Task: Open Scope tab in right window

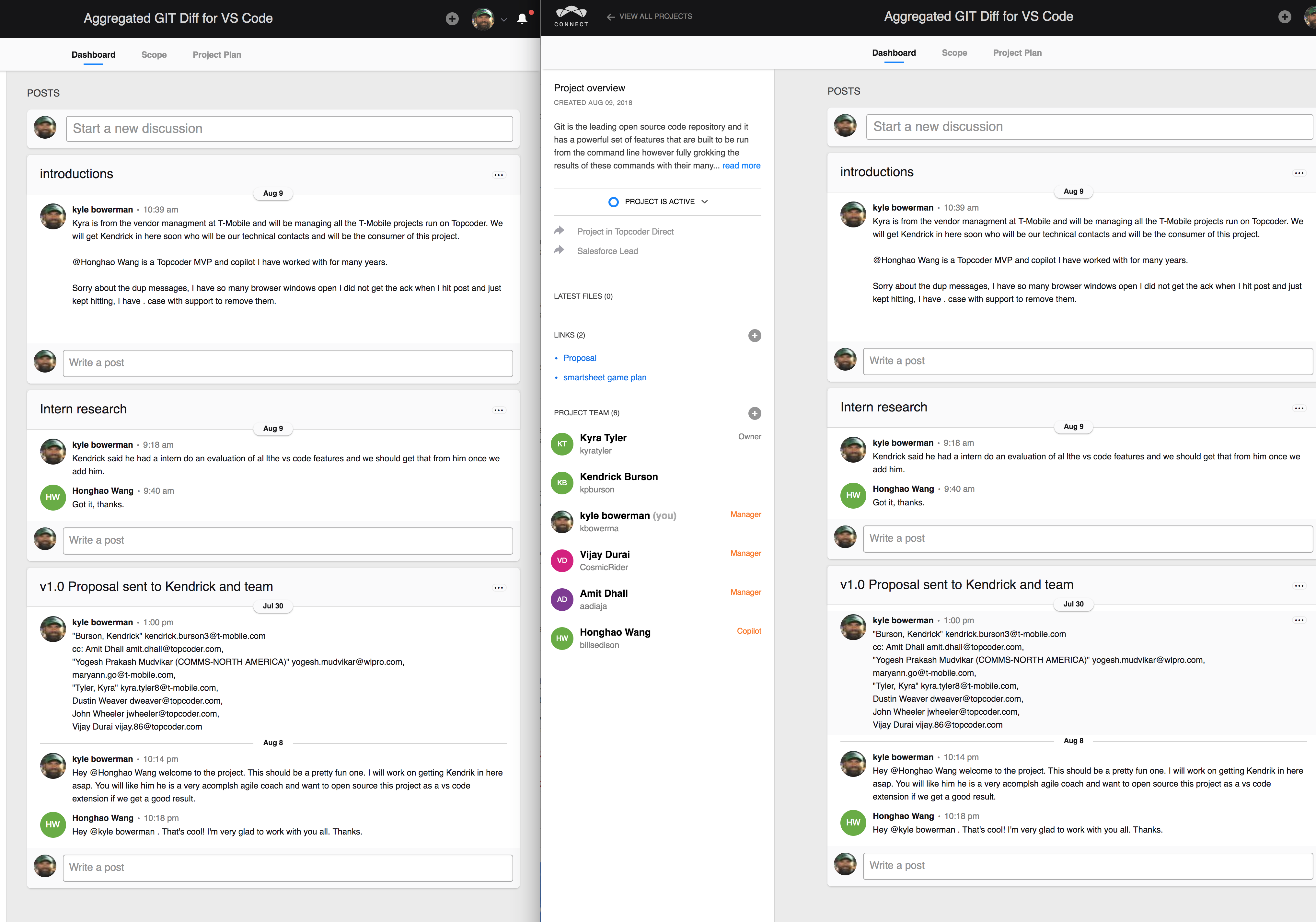Action: tap(954, 53)
